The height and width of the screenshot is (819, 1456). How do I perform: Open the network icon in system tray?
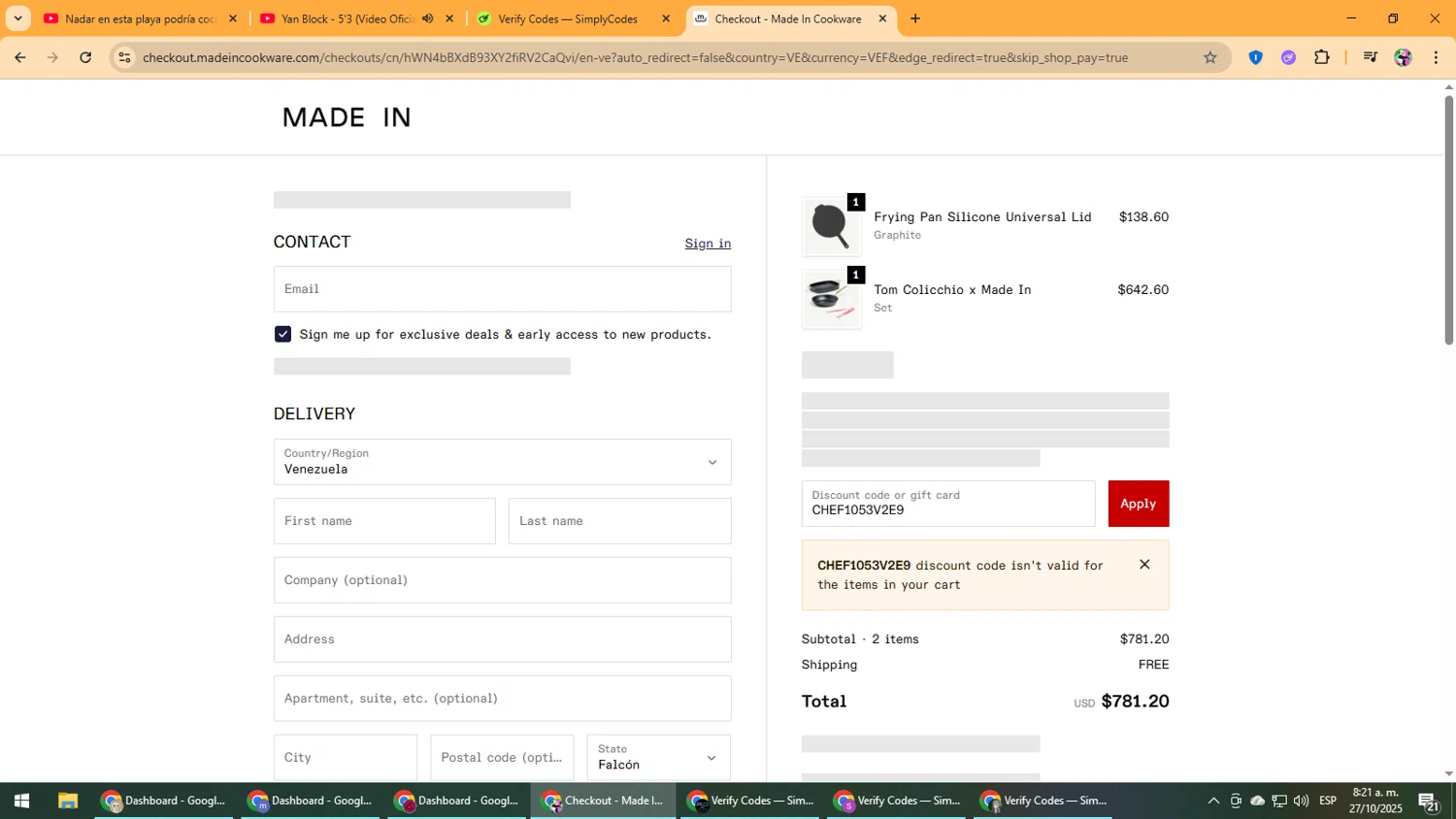click(1279, 801)
